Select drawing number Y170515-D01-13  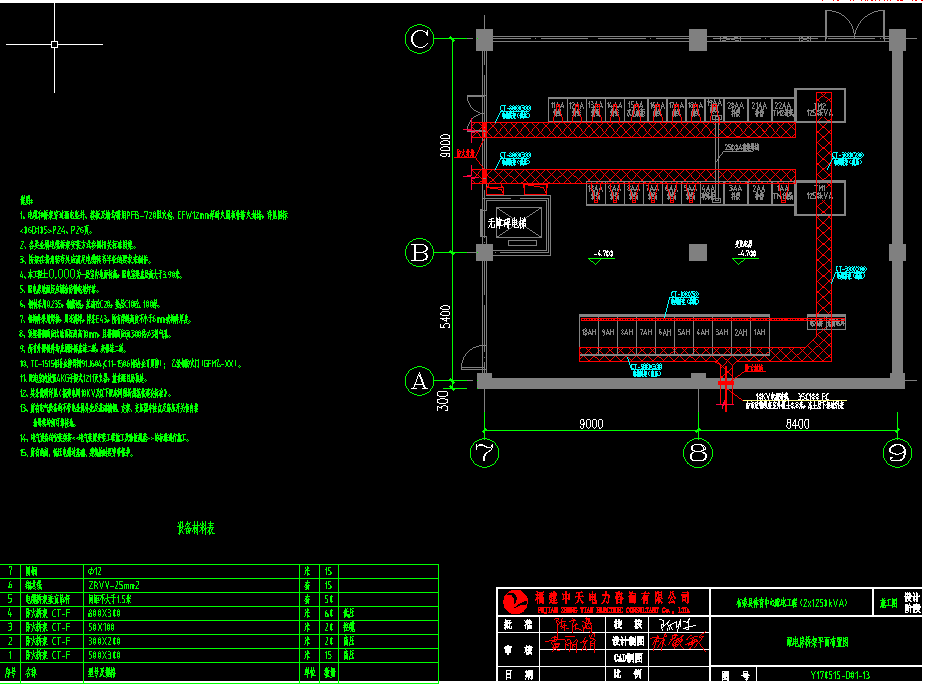click(840, 675)
